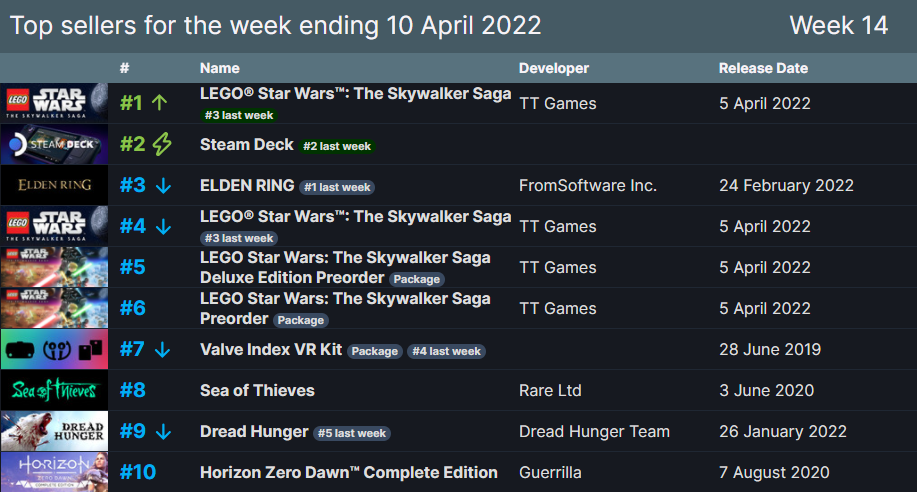Open the Dread Hunger game thumbnail
The width and height of the screenshot is (917, 492).
click(54, 431)
